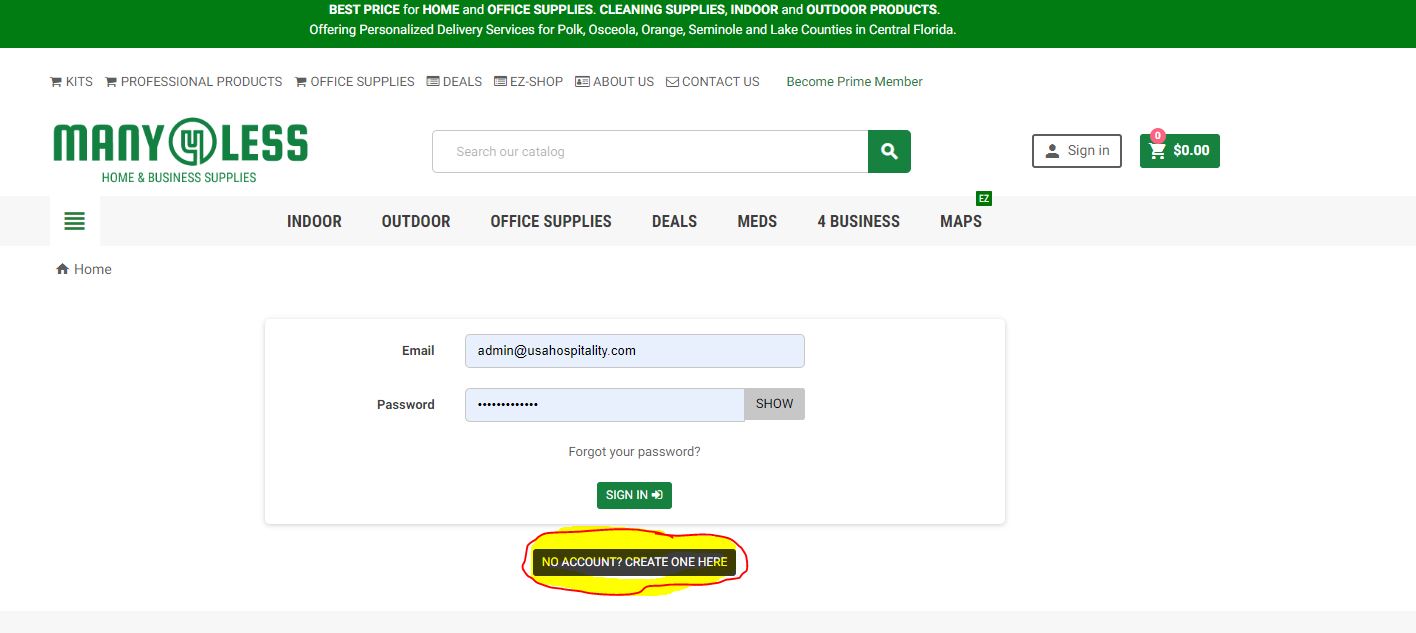This screenshot has height=633, width=1416.
Task: Click the Many4Less logo
Action: coord(180,151)
